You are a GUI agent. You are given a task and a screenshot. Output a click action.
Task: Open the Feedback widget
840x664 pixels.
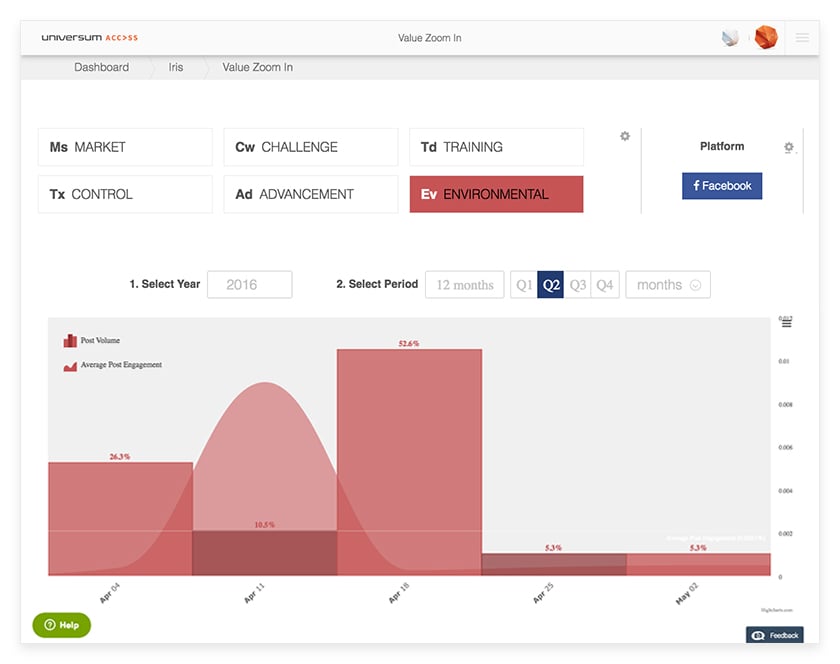775,635
